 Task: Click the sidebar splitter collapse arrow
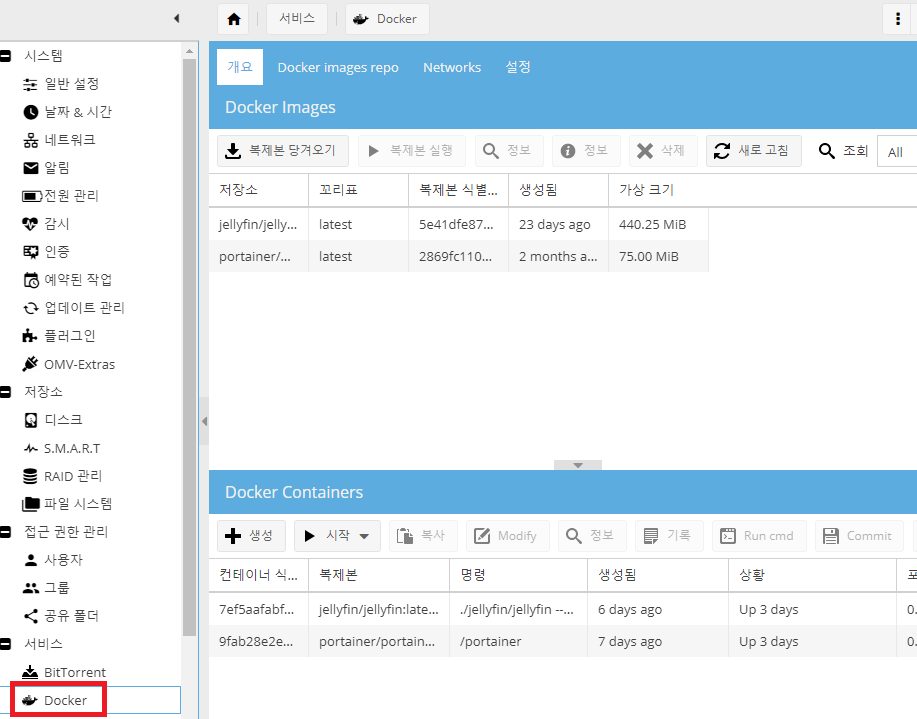(x=204, y=421)
